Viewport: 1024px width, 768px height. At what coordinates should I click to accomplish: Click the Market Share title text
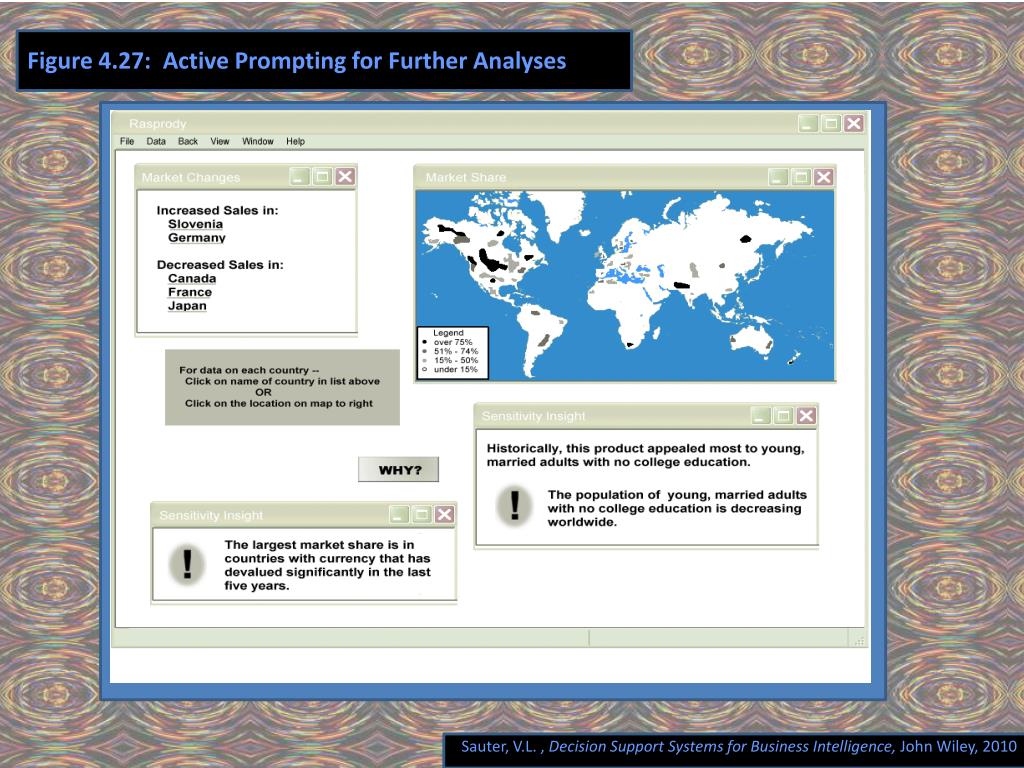click(x=466, y=178)
